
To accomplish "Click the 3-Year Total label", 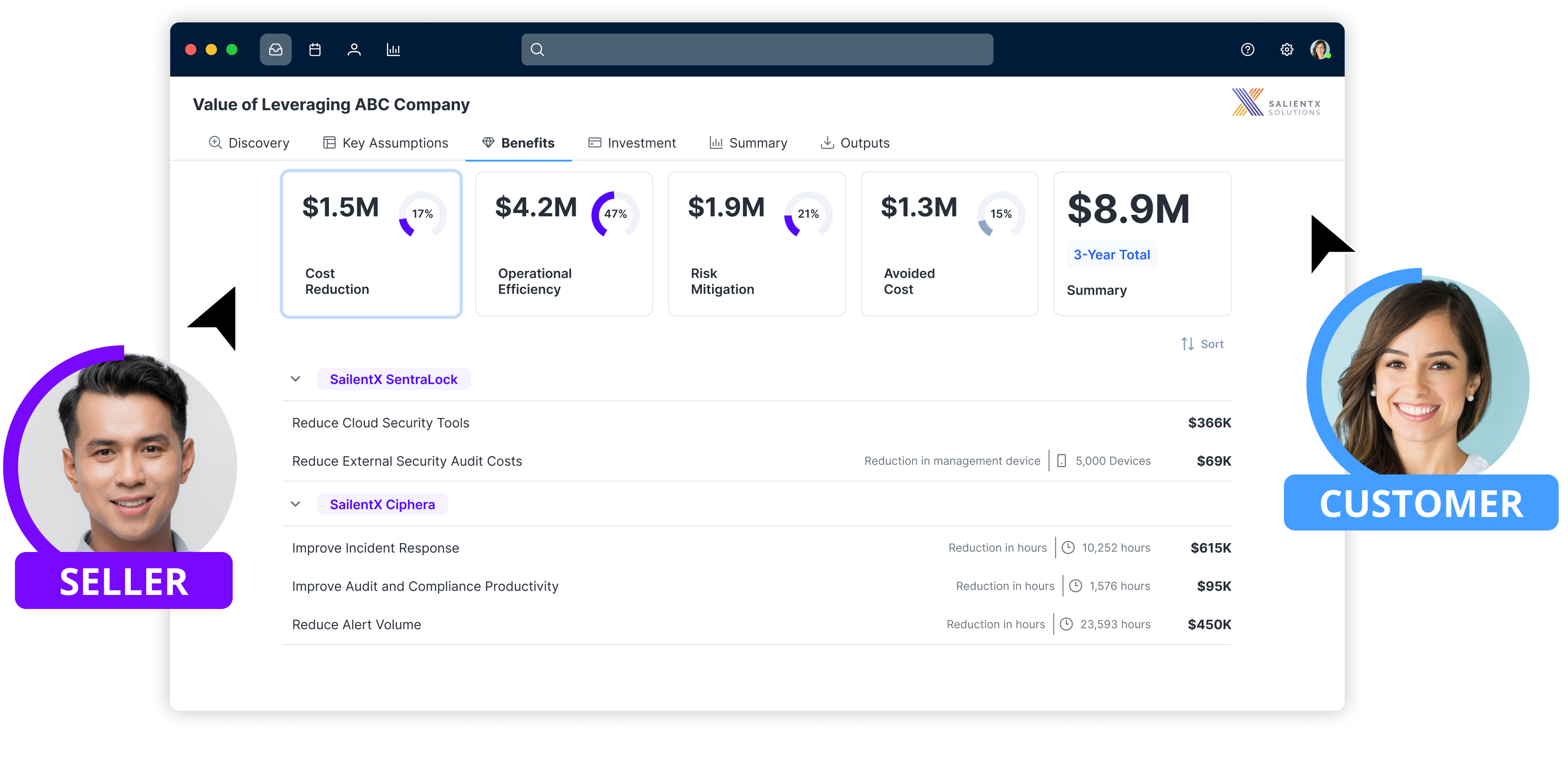I will (x=1112, y=255).
